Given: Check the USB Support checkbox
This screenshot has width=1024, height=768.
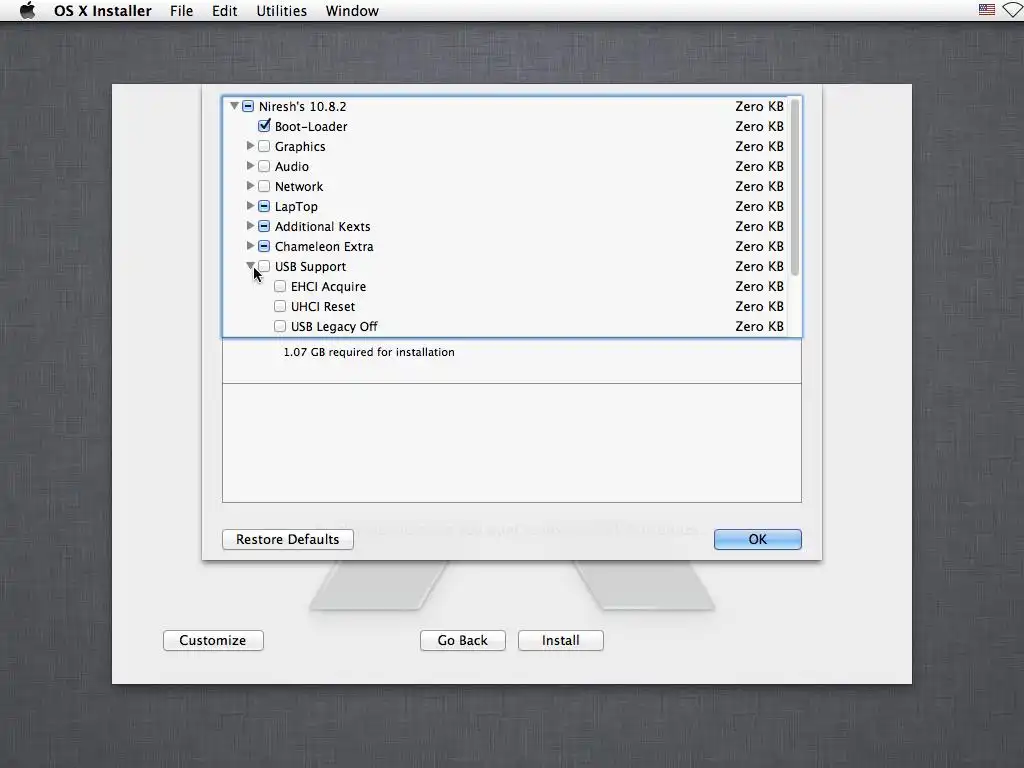Looking at the screenshot, I should coord(264,266).
